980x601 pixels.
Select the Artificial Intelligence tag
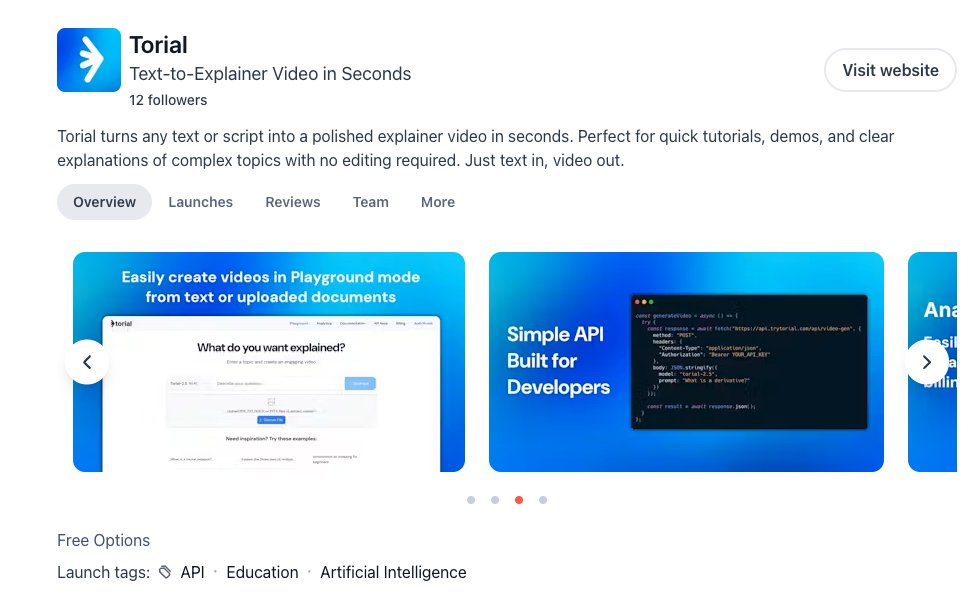pos(393,571)
